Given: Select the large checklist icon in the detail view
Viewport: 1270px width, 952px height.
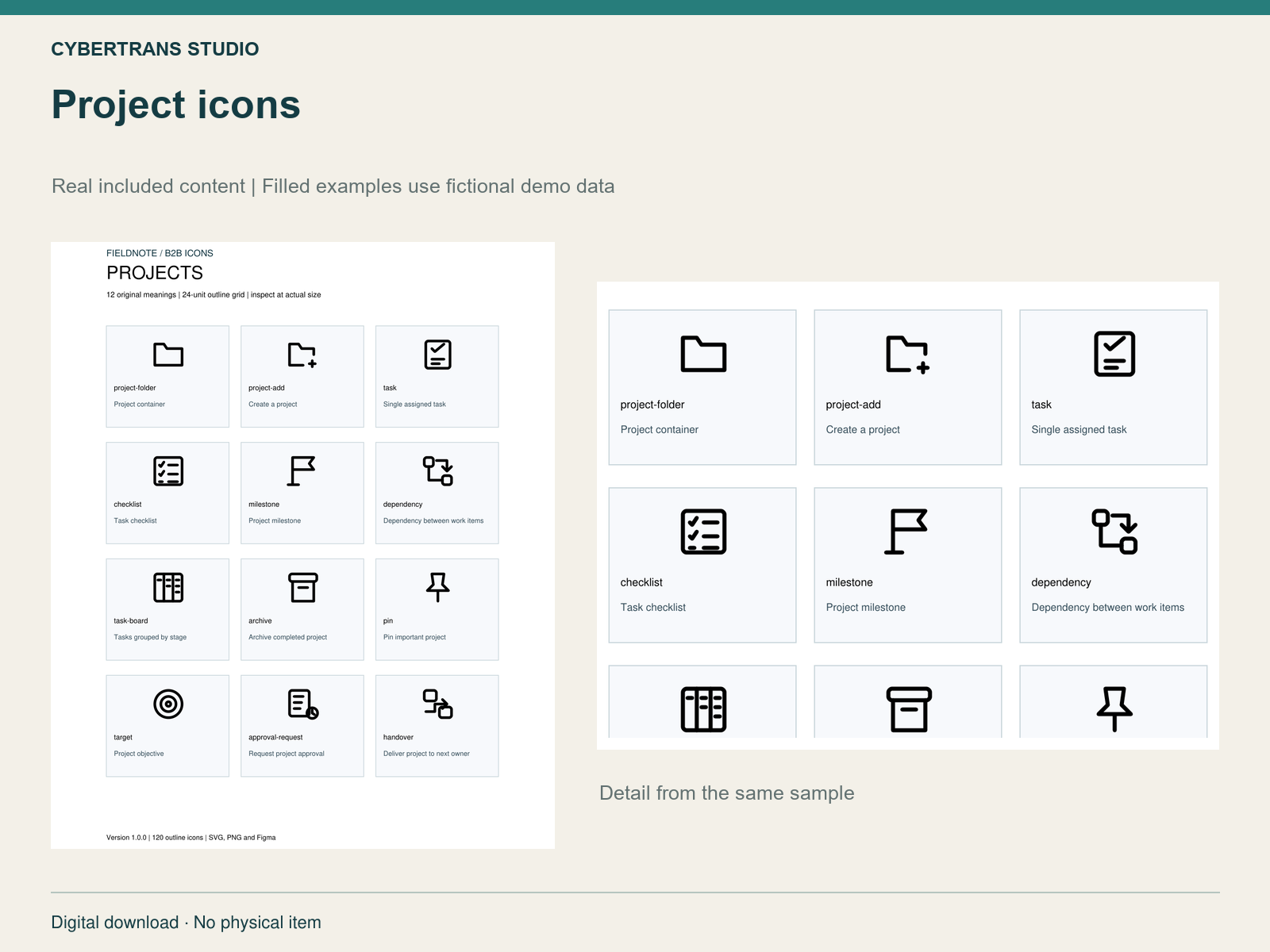Looking at the screenshot, I should pyautogui.click(x=703, y=532).
